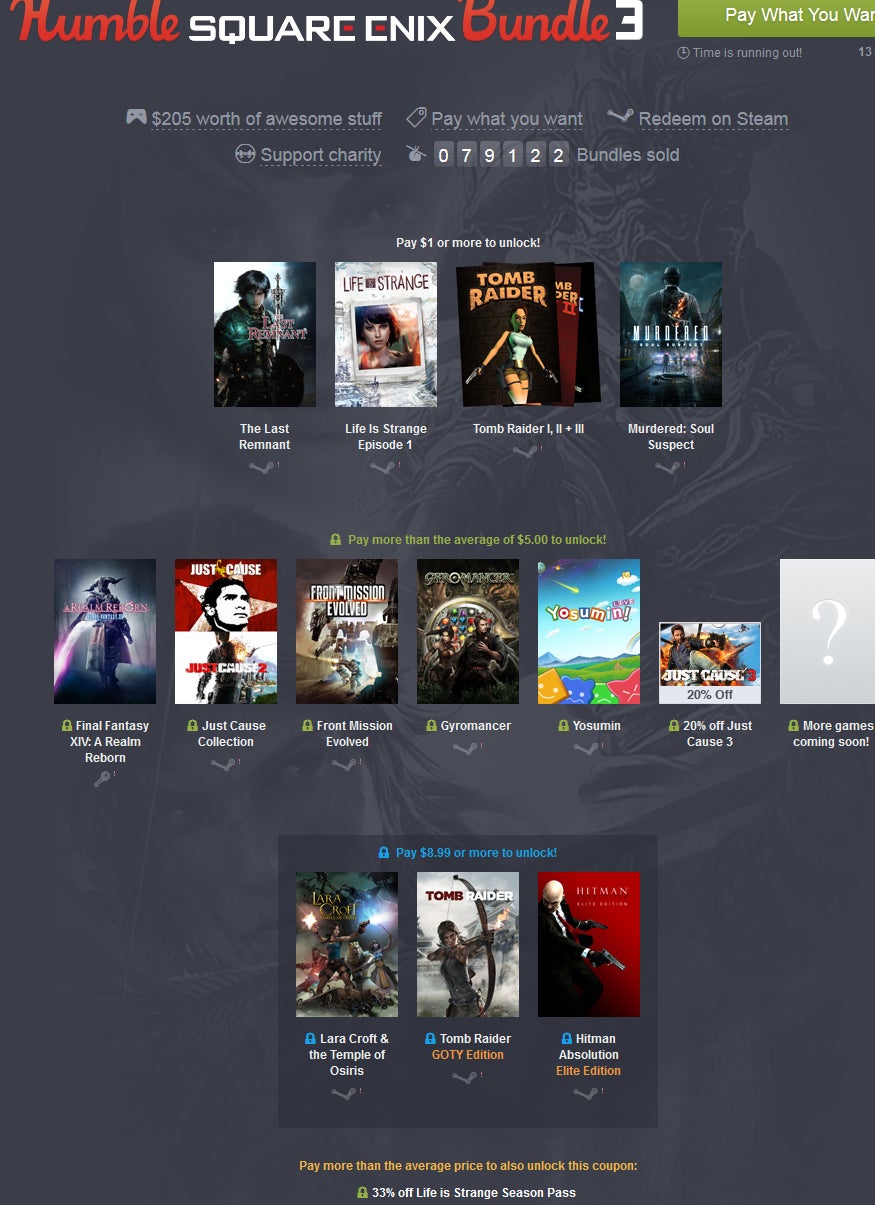
Task: Click the Pay $1 or more to unlock! heading
Action: (x=468, y=243)
